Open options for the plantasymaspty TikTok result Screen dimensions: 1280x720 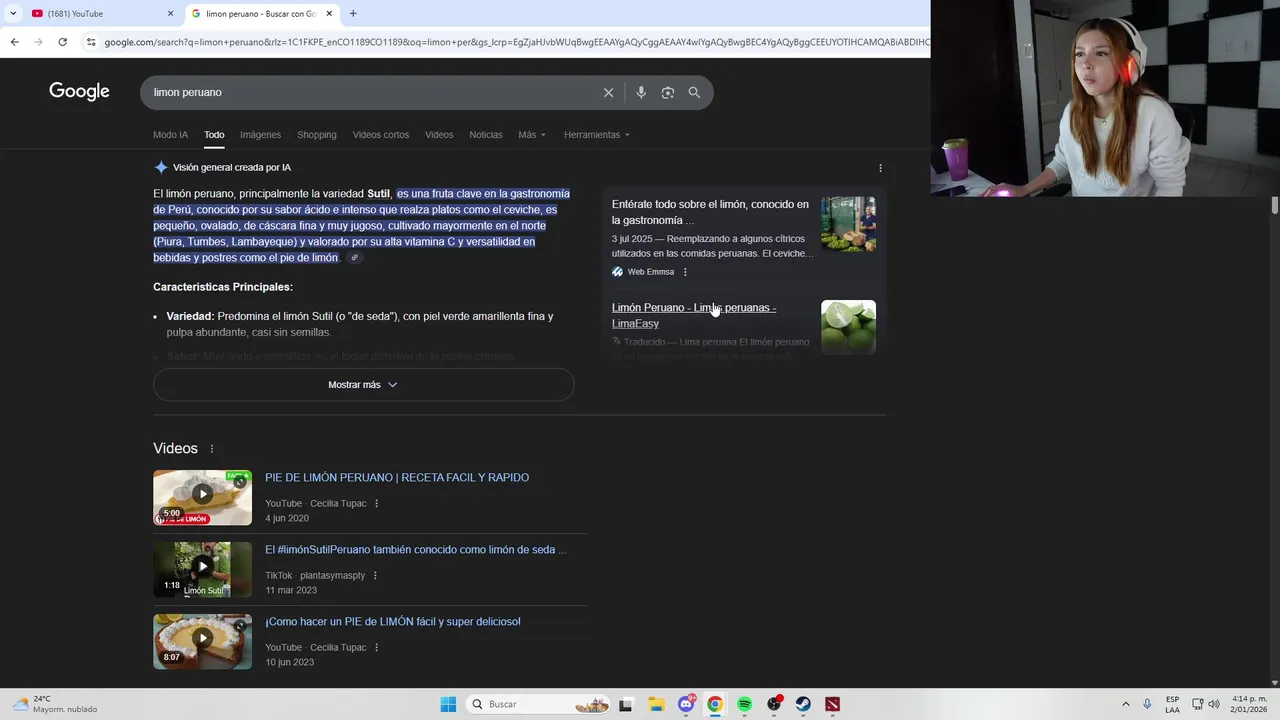[375, 575]
